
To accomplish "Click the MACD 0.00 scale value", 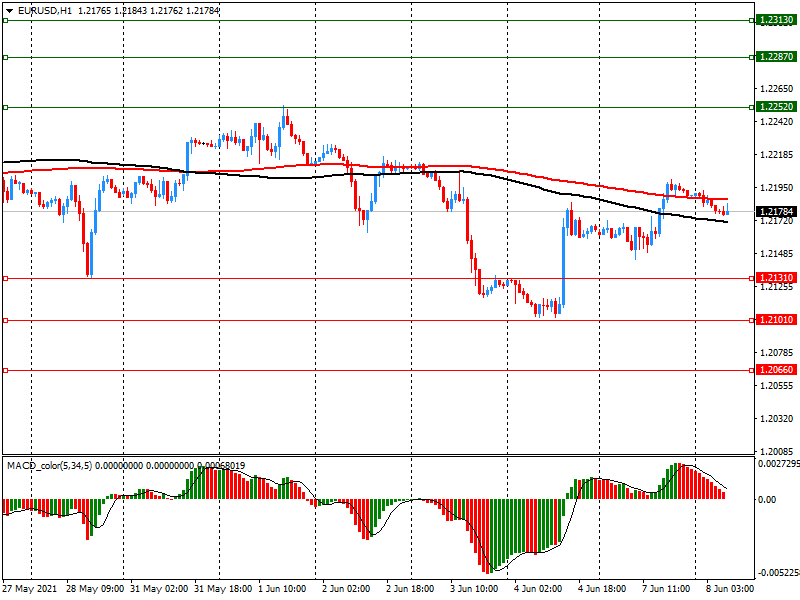I will click(768, 499).
